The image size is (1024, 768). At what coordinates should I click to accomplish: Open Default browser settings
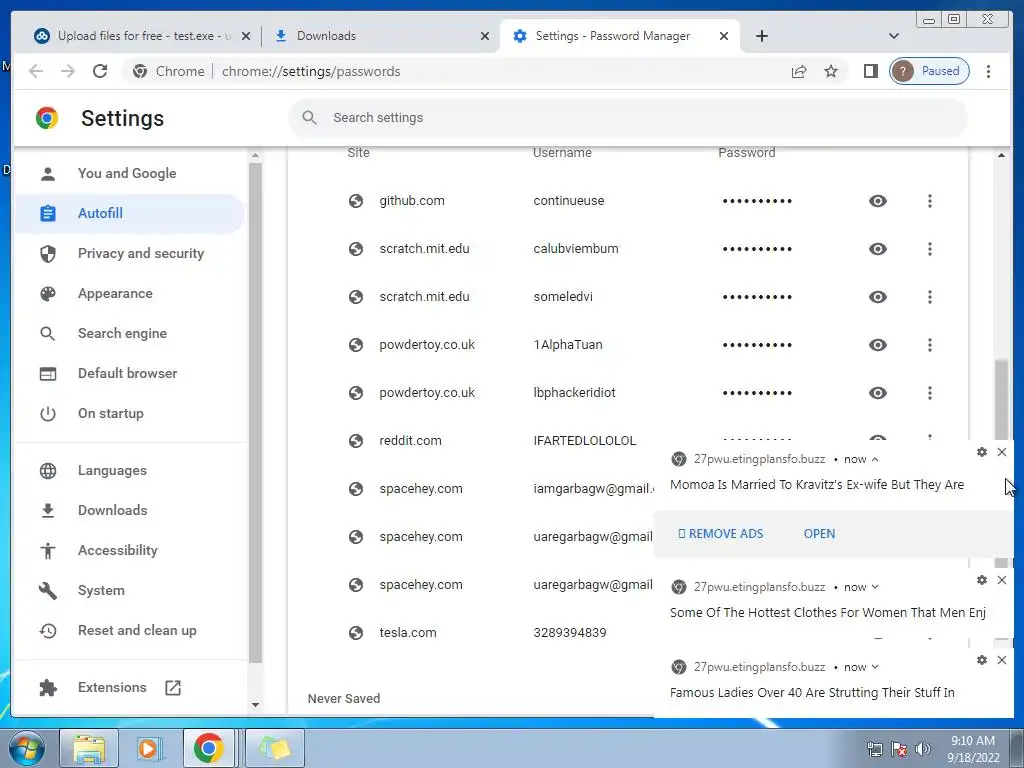[127, 374]
